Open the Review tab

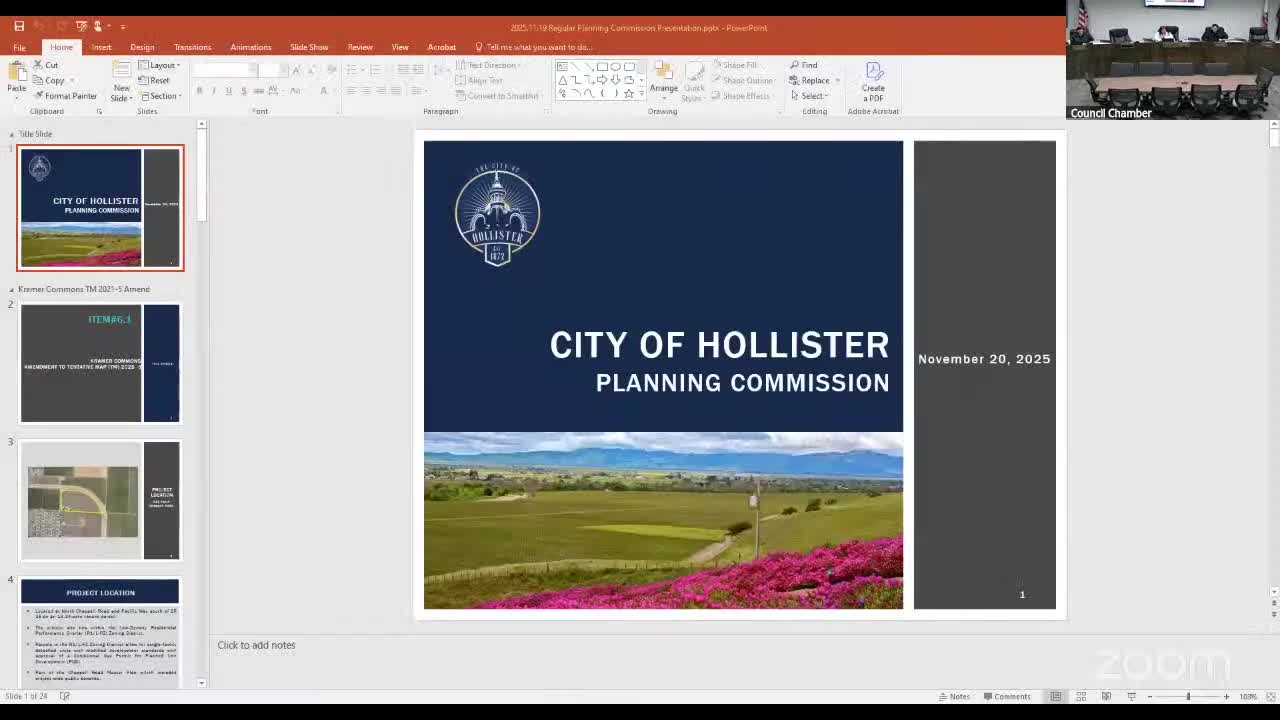click(x=360, y=47)
